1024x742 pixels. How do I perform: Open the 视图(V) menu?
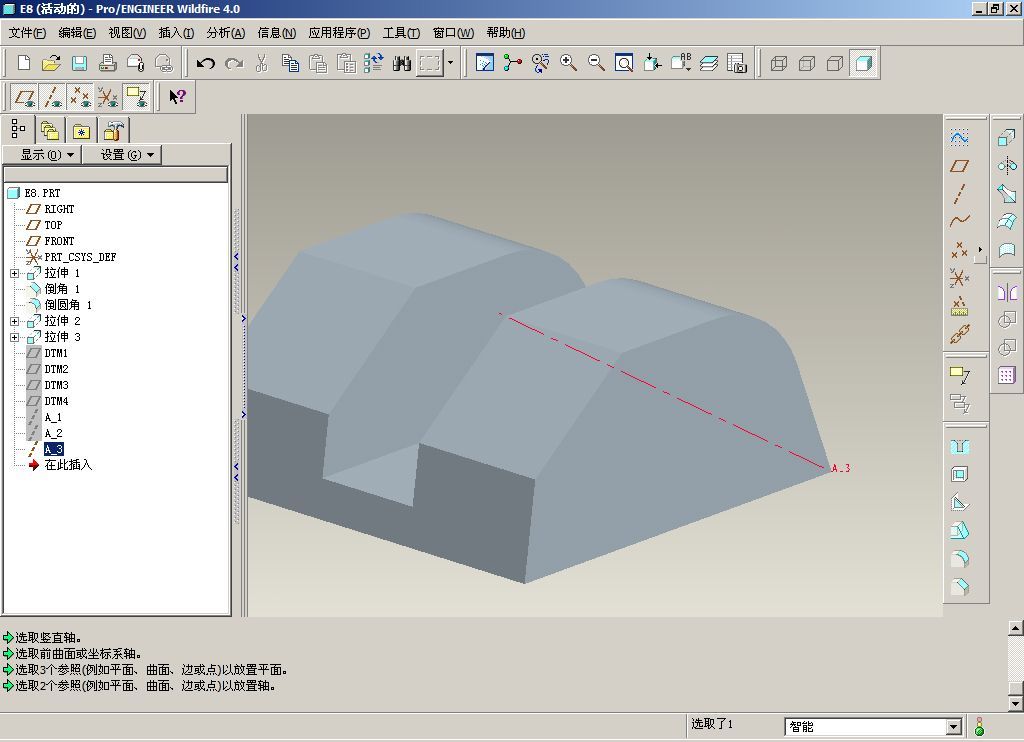127,33
